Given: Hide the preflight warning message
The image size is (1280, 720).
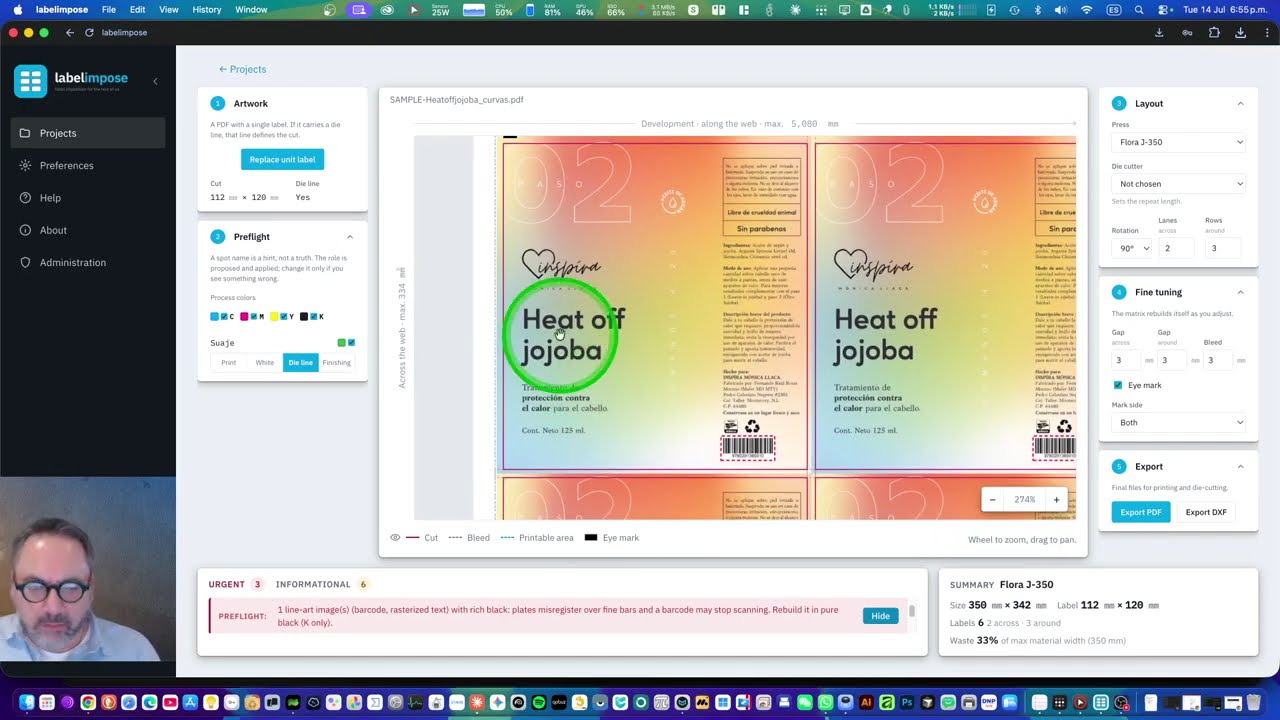Looking at the screenshot, I should (x=880, y=616).
